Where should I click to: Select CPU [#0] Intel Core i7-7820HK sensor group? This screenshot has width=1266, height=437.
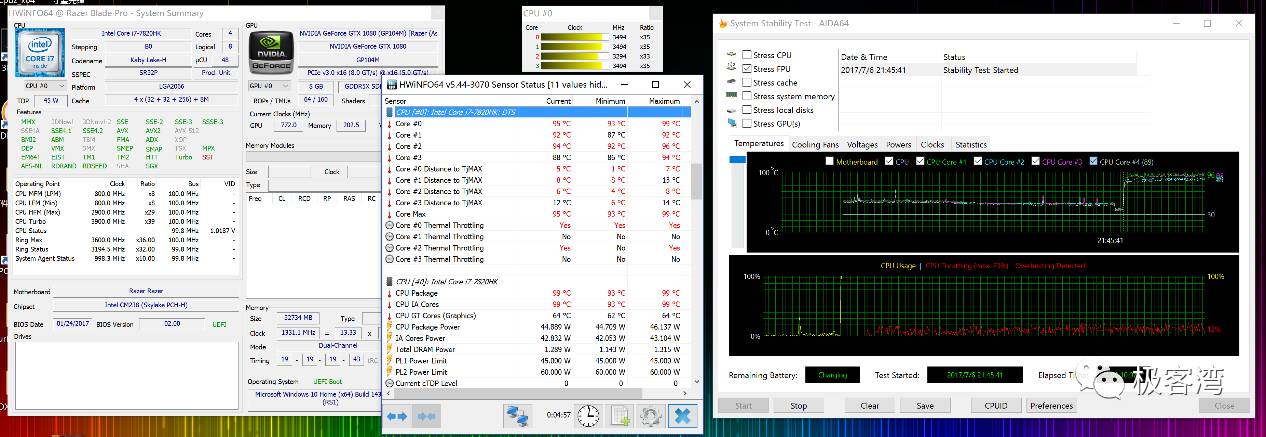(536, 282)
